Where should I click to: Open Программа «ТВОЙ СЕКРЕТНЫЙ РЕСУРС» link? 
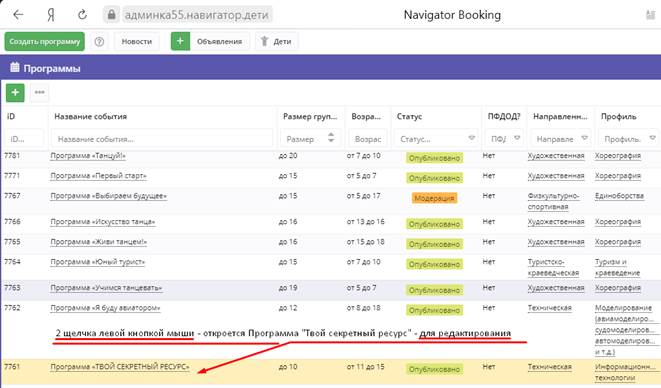pyautogui.click(x=120, y=367)
